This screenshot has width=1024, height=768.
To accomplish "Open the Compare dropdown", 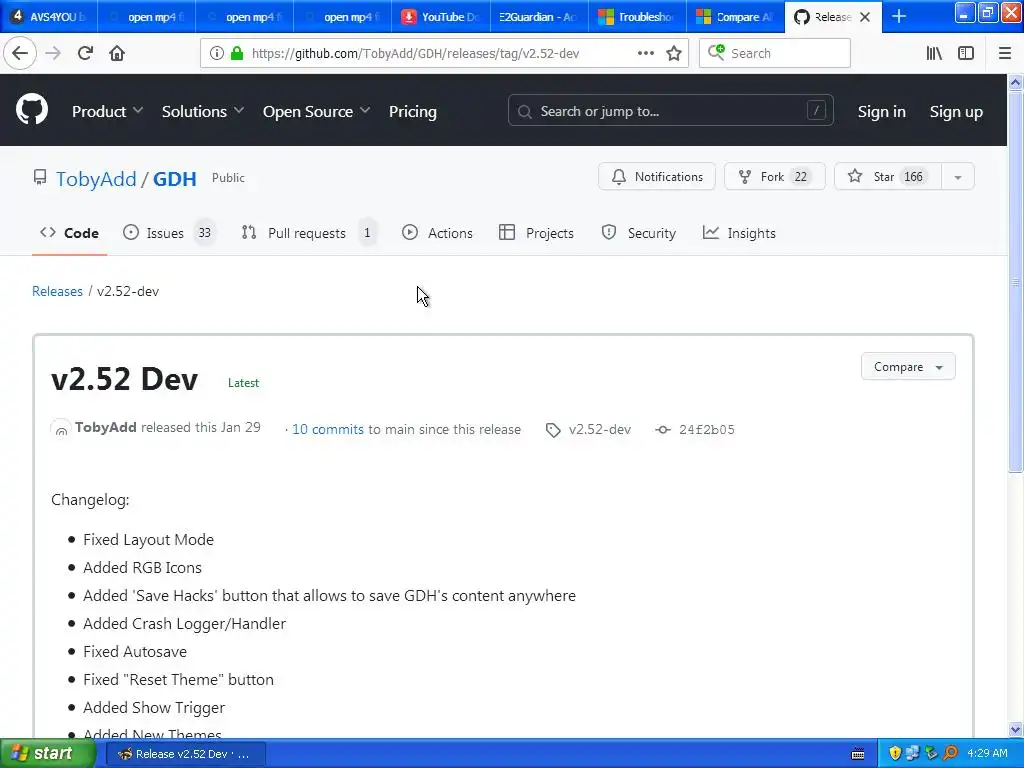I will [908, 367].
